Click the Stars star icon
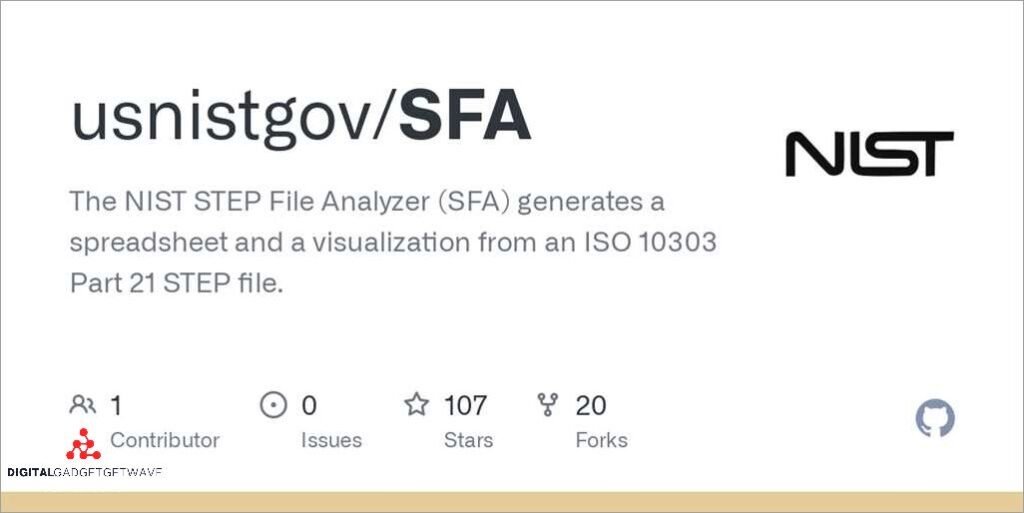 pyautogui.click(x=416, y=405)
